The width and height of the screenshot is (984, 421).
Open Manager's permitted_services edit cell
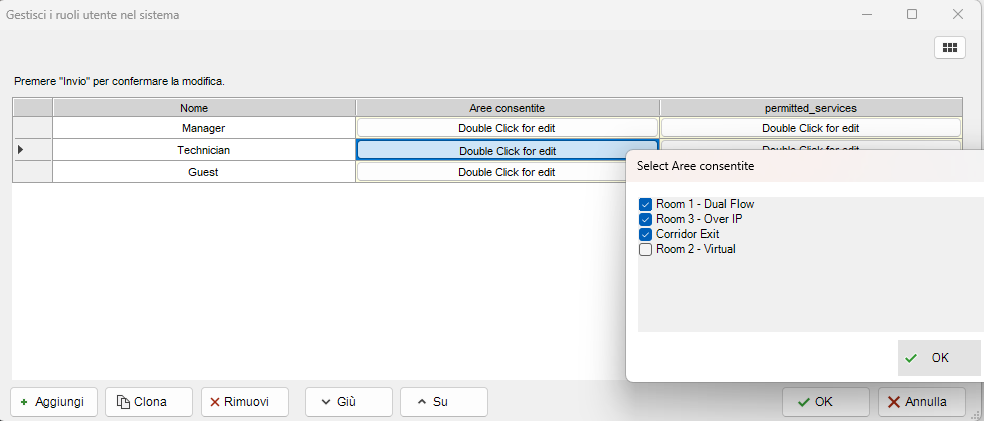(810, 128)
